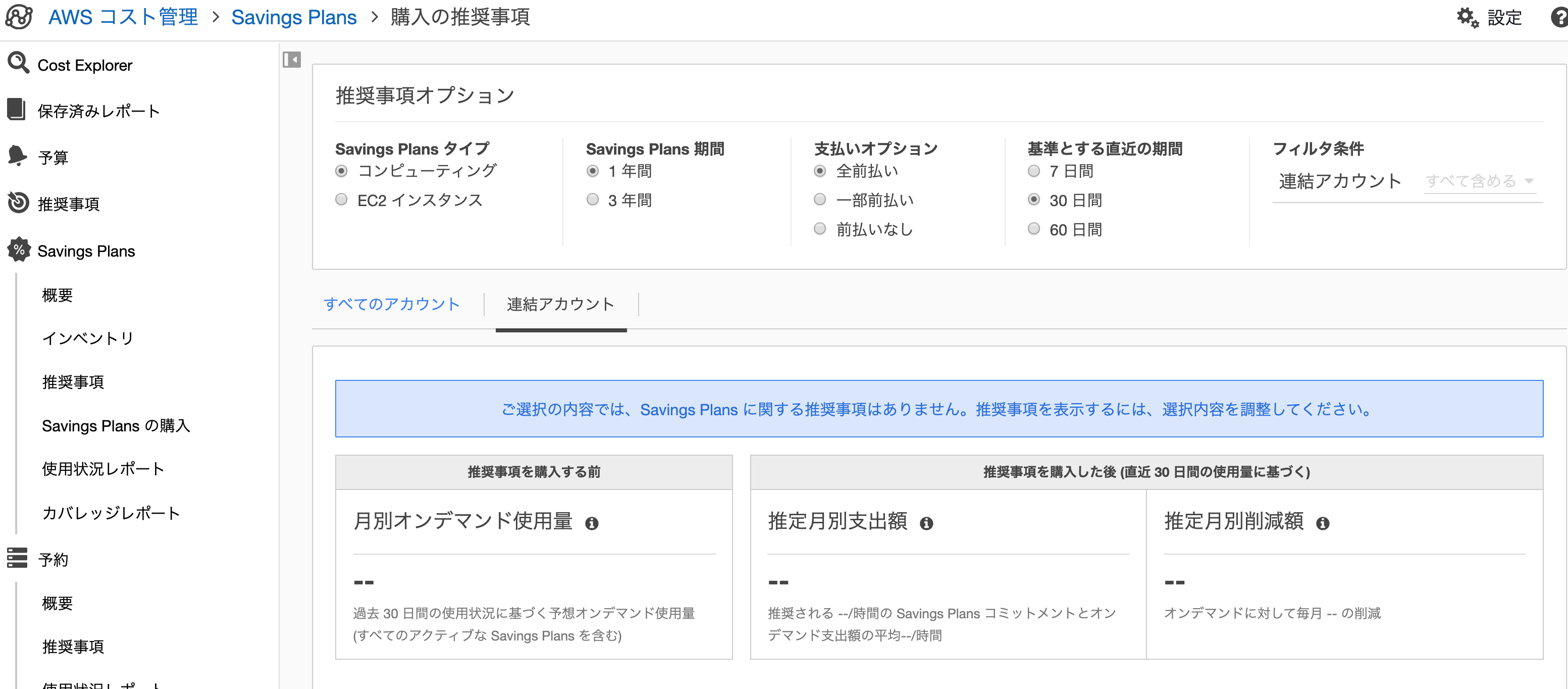Select 一部前払い payment option
1568x689 pixels.
click(x=820, y=199)
